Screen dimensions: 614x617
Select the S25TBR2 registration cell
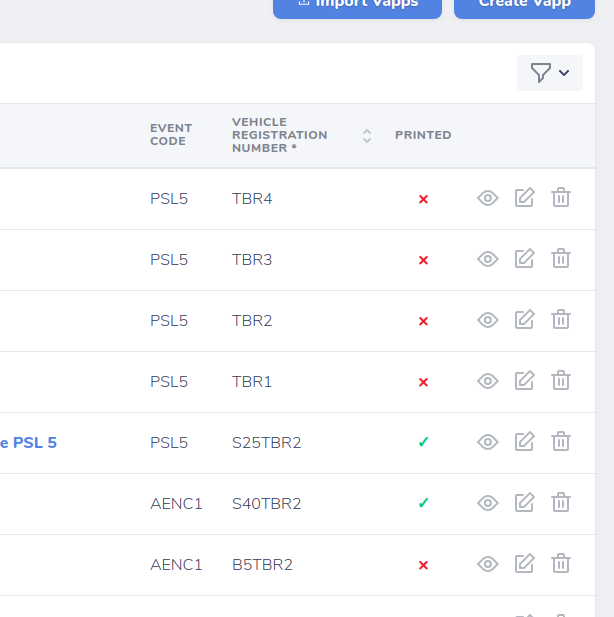266,443
